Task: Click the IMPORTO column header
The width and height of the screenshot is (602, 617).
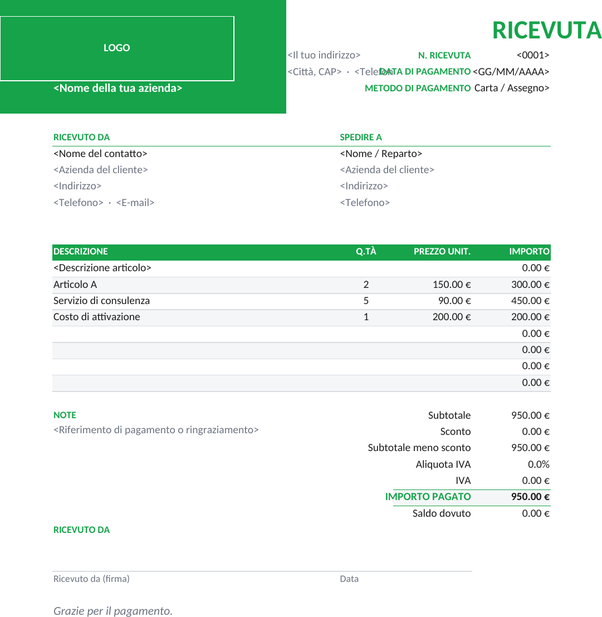Action: (x=529, y=251)
